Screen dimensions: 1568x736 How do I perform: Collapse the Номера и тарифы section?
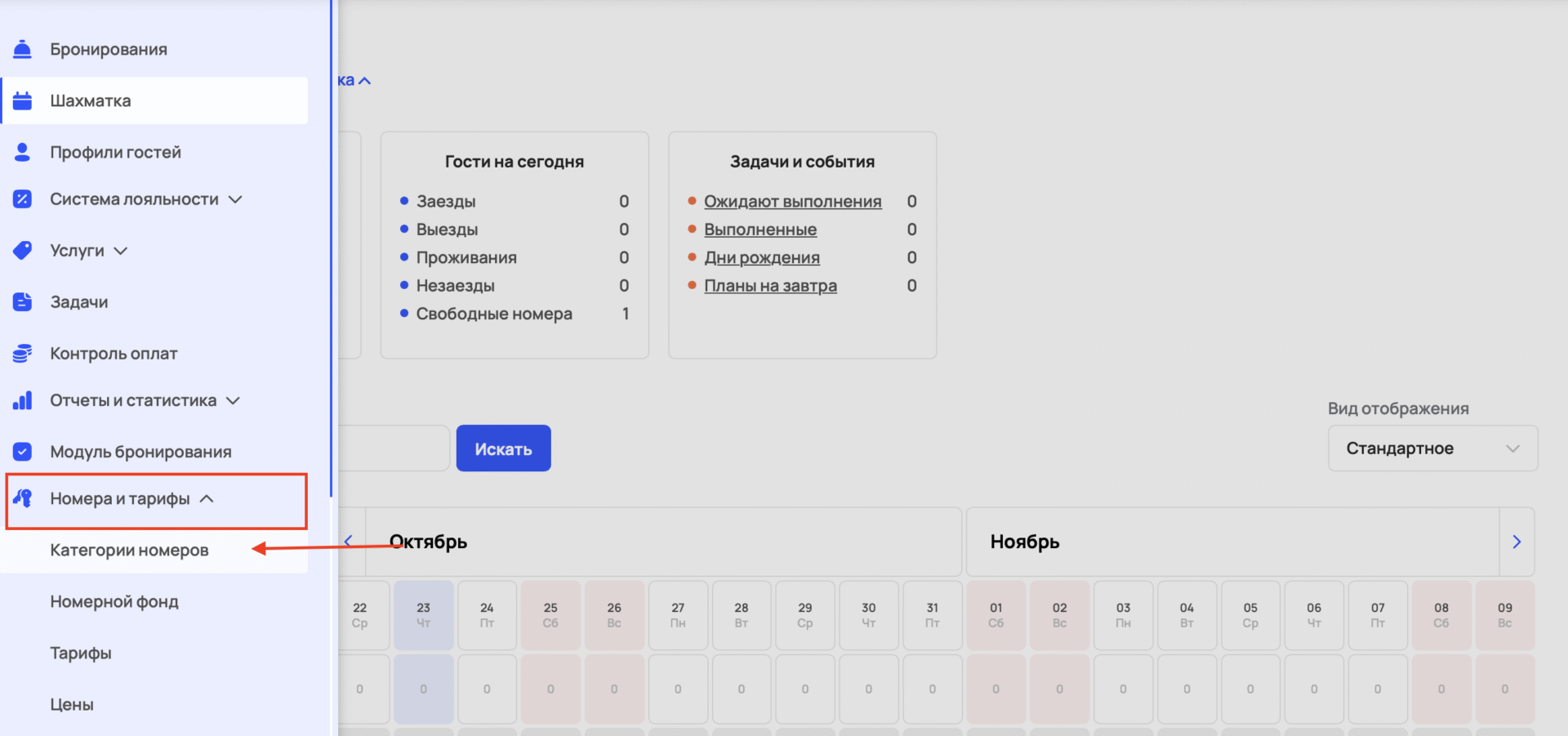click(207, 498)
